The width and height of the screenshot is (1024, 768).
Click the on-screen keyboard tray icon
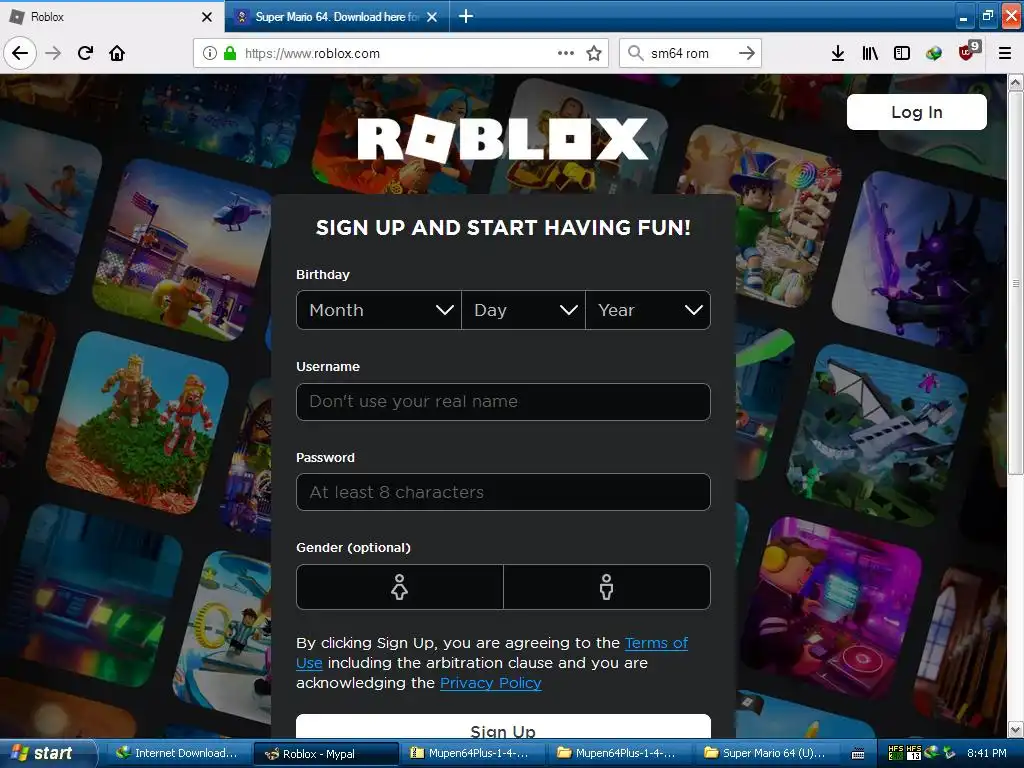858,754
